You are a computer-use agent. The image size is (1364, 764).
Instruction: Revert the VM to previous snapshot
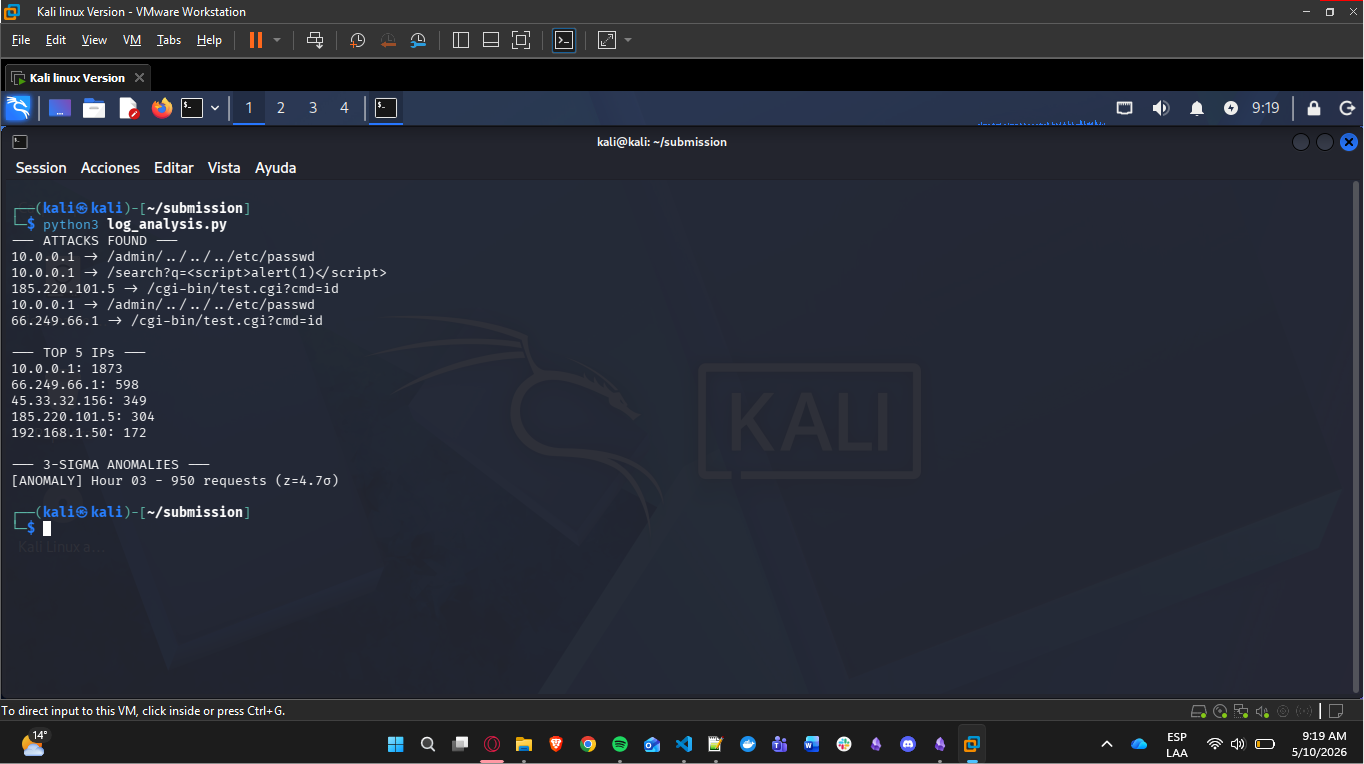(x=388, y=40)
